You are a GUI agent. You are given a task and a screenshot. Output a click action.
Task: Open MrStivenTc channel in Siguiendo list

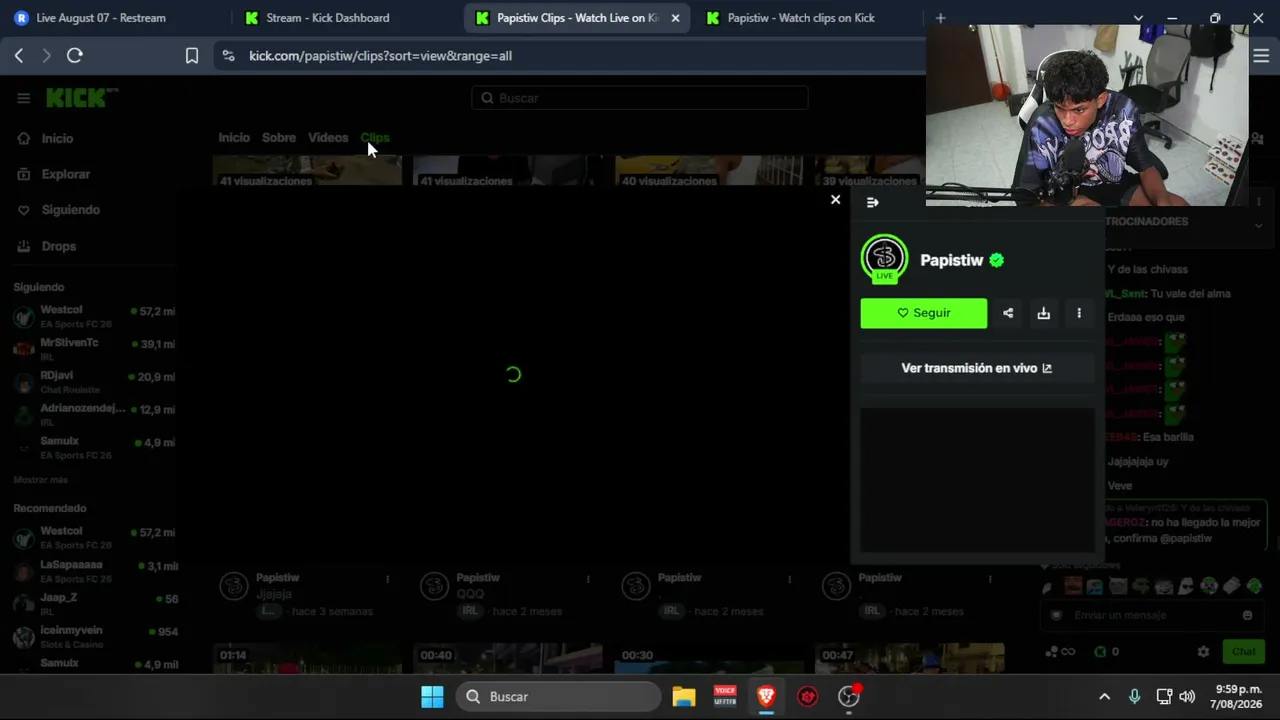click(x=95, y=349)
